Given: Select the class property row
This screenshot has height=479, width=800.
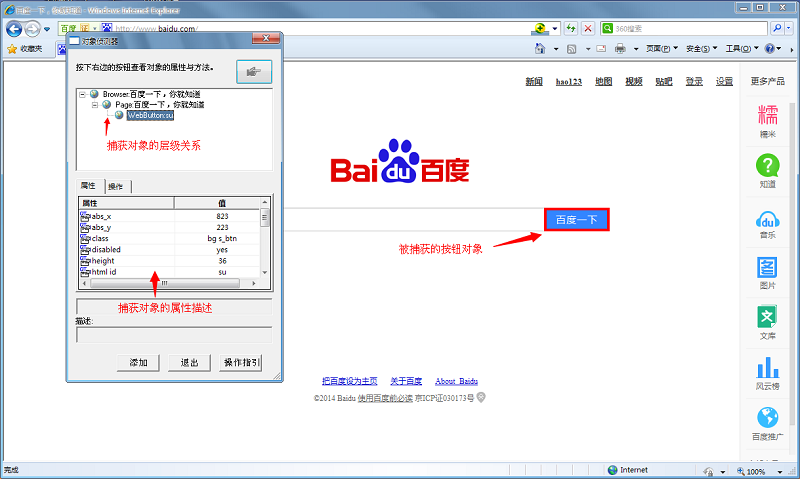Looking at the screenshot, I should pyautogui.click(x=169, y=239).
